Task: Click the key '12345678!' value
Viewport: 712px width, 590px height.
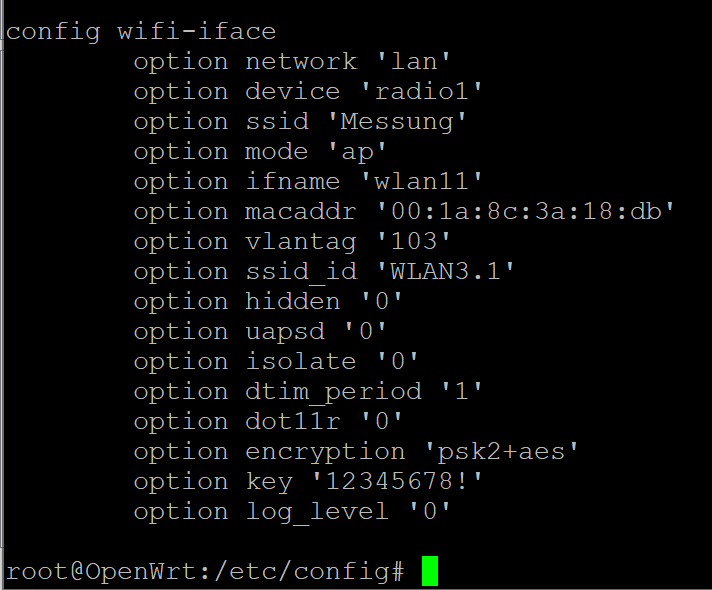Action: [x=397, y=481]
